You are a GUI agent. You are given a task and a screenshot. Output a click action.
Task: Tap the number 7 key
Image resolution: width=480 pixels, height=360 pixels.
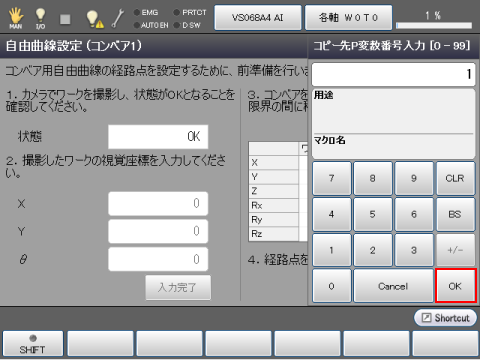point(332,178)
